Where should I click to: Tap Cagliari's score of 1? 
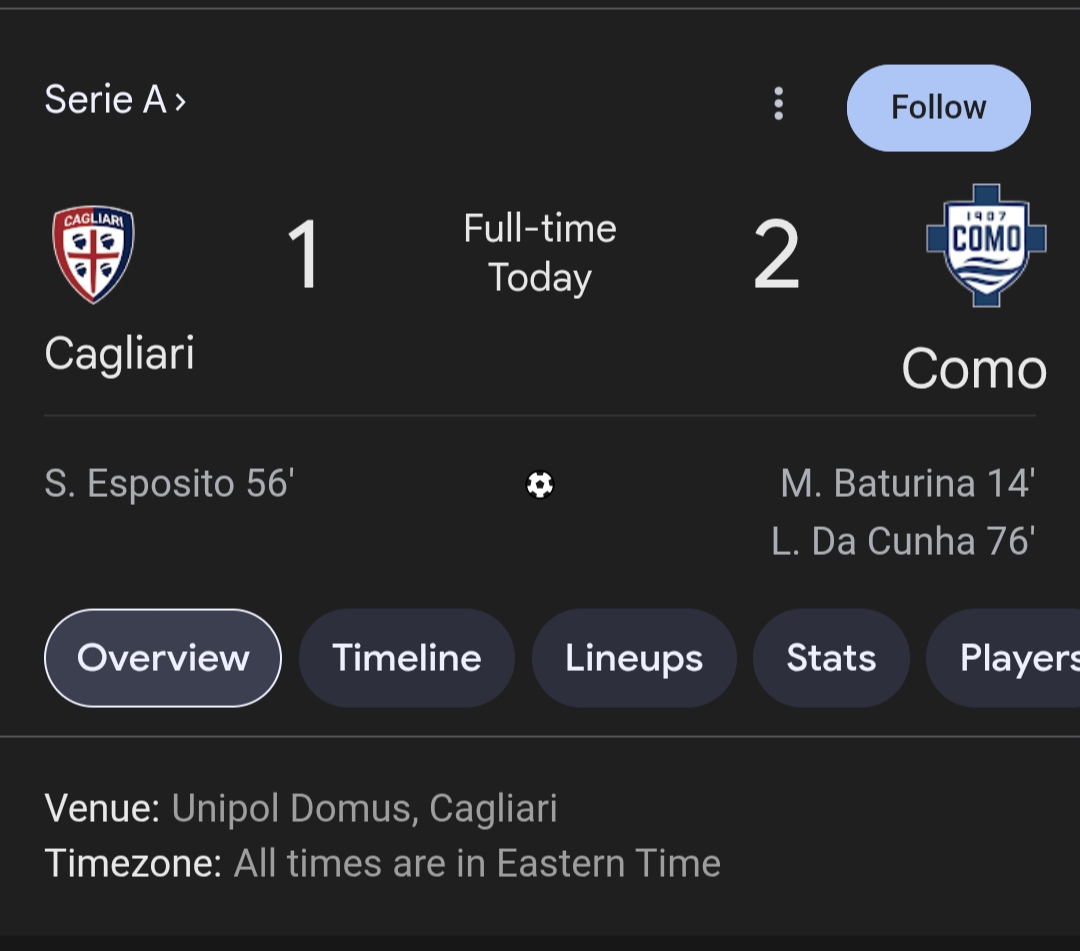(x=304, y=256)
